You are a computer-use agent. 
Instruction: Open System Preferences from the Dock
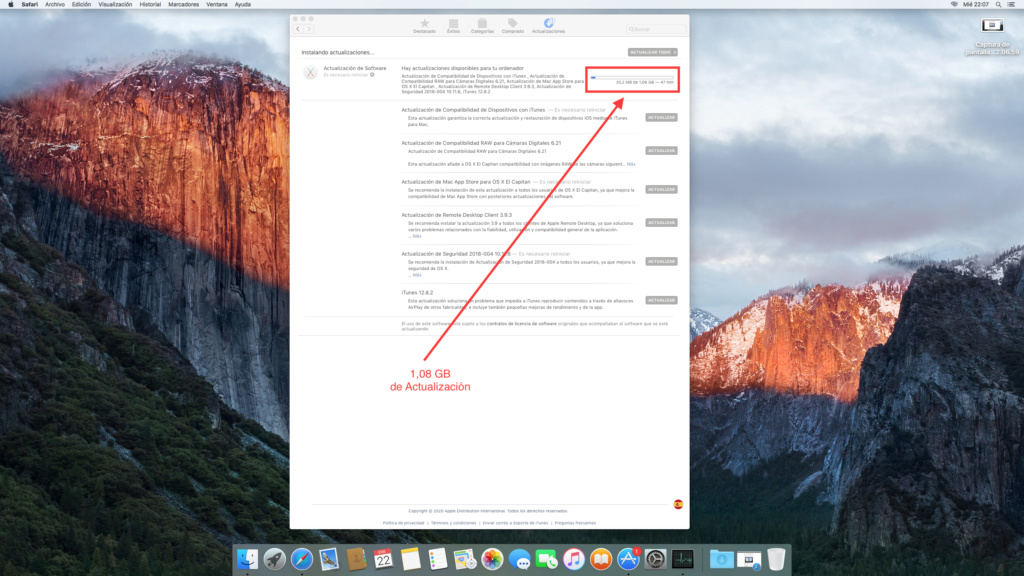655,559
